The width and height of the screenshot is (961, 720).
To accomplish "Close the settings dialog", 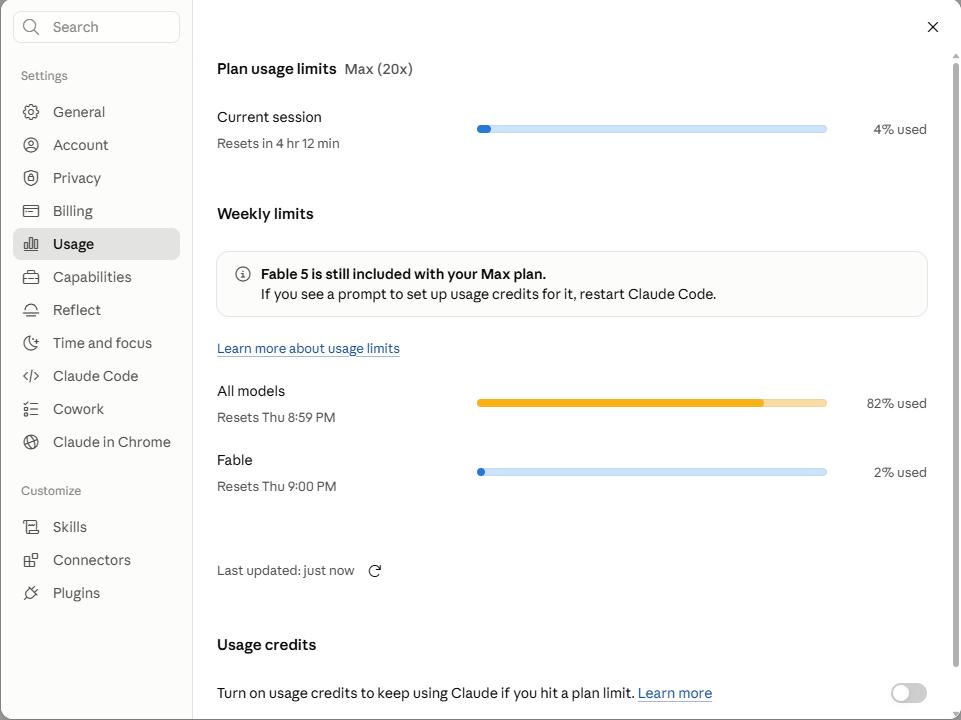I will point(933,27).
